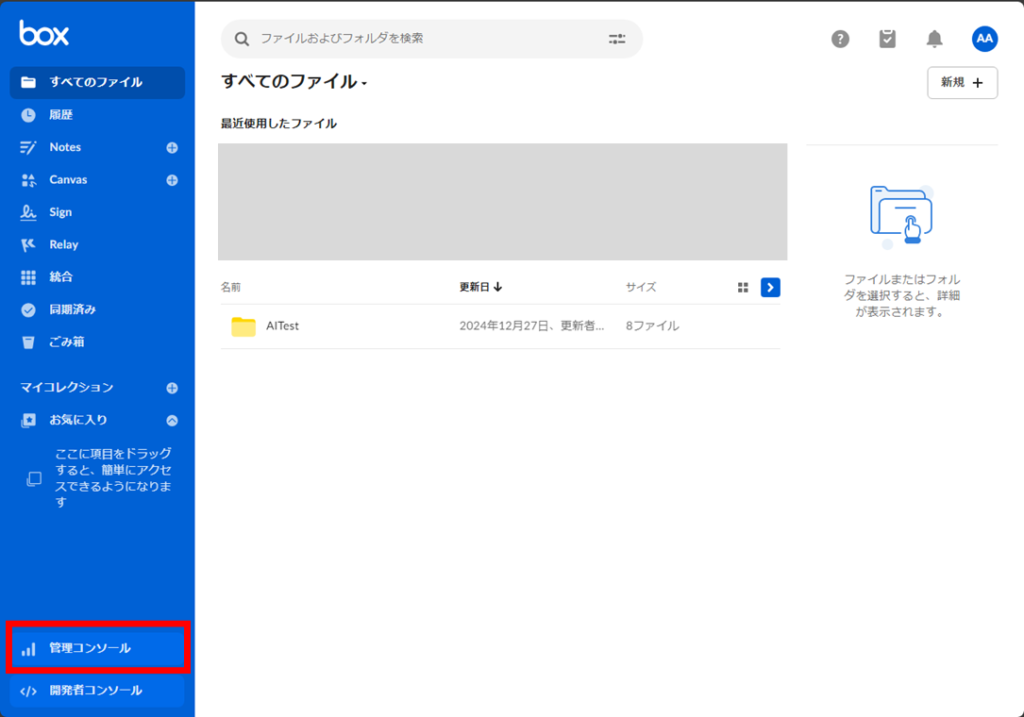Open the help icon
Image resolution: width=1024 pixels, height=717 pixels.
(x=840, y=39)
